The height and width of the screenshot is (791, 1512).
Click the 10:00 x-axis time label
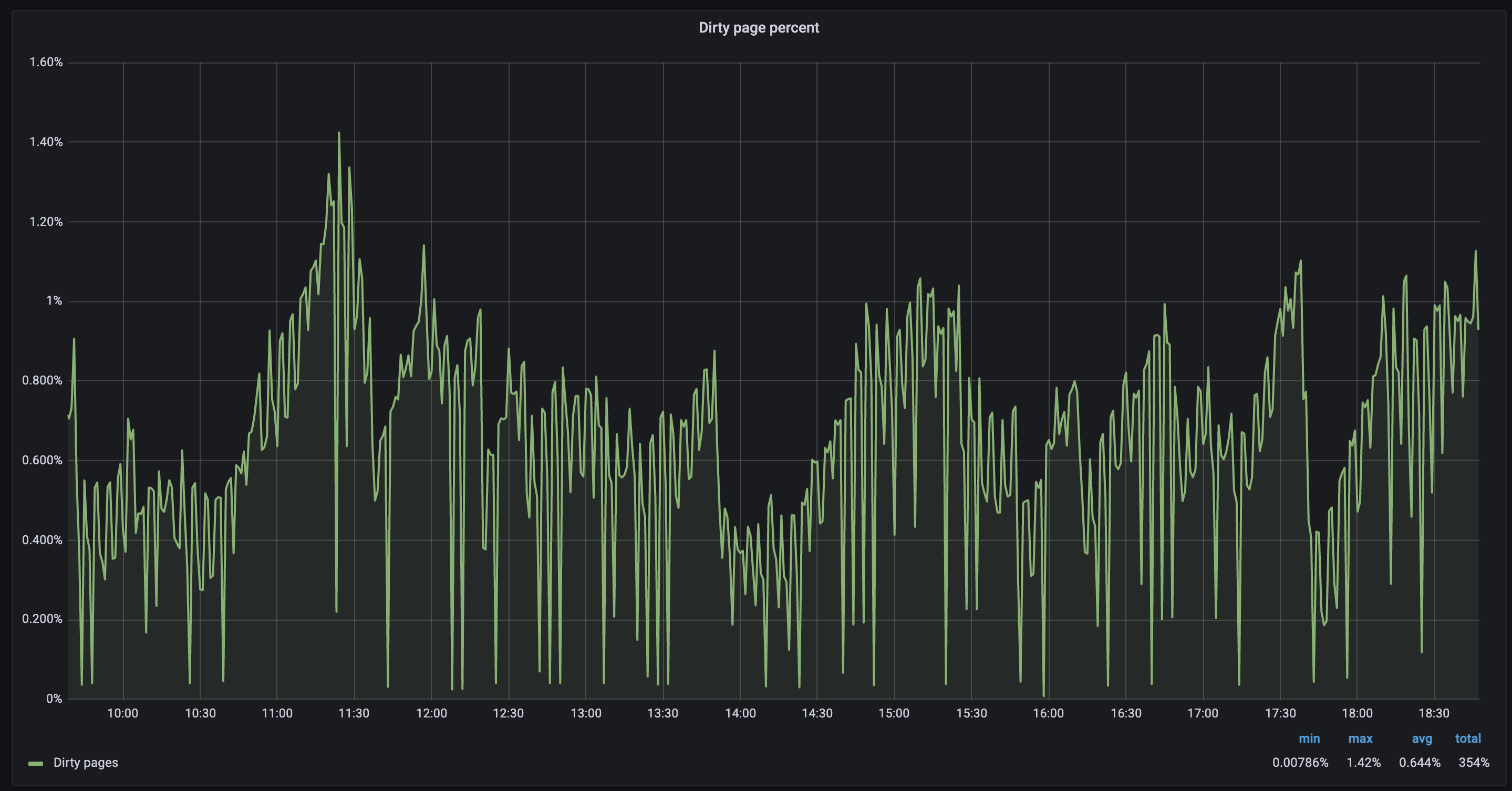(123, 713)
